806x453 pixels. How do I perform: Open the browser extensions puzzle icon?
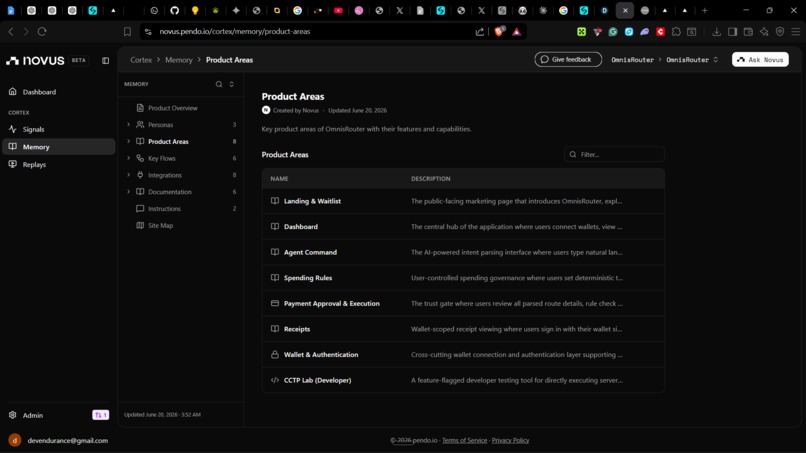tap(676, 32)
